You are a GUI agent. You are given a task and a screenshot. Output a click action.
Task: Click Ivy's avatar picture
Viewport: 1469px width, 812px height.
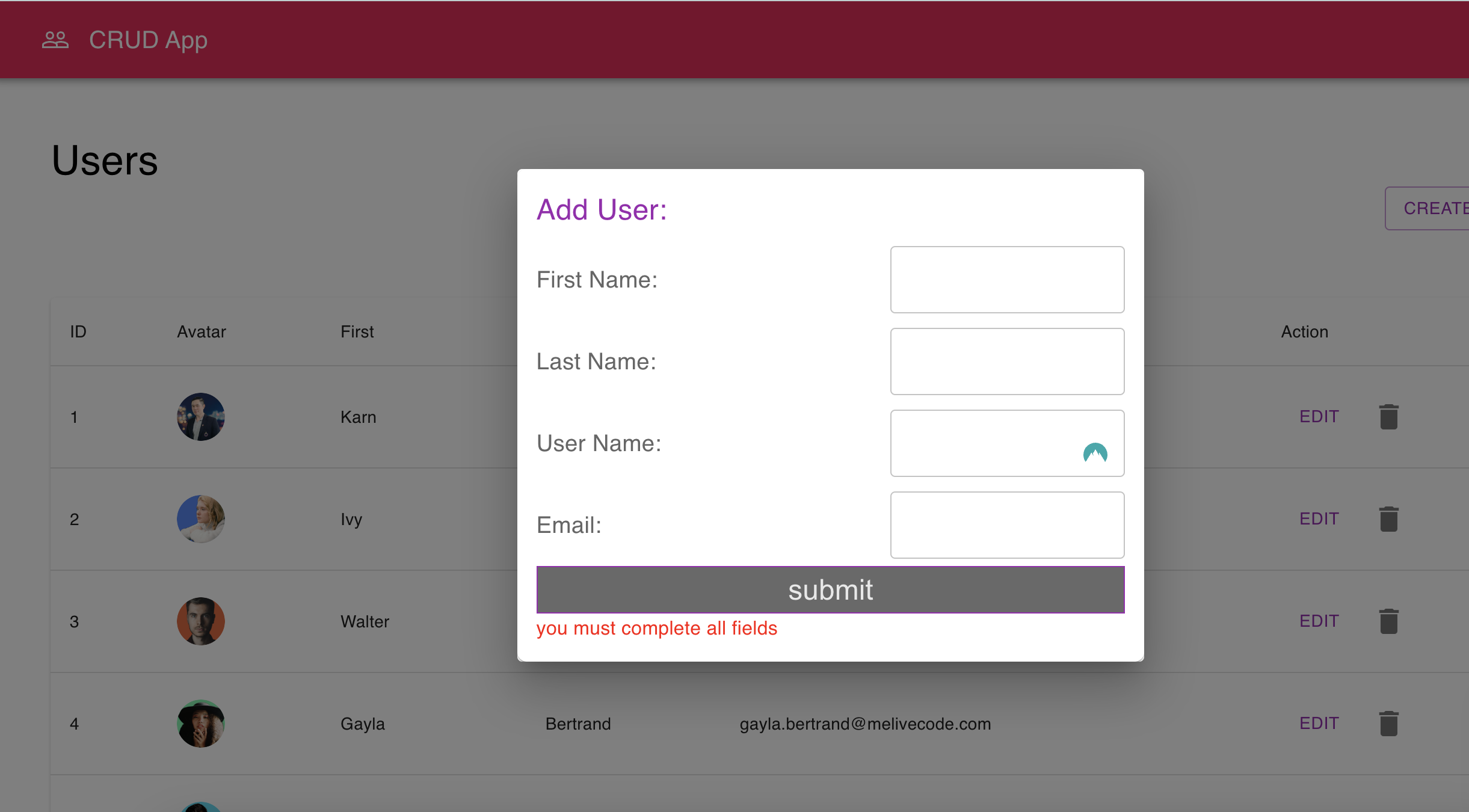201,519
